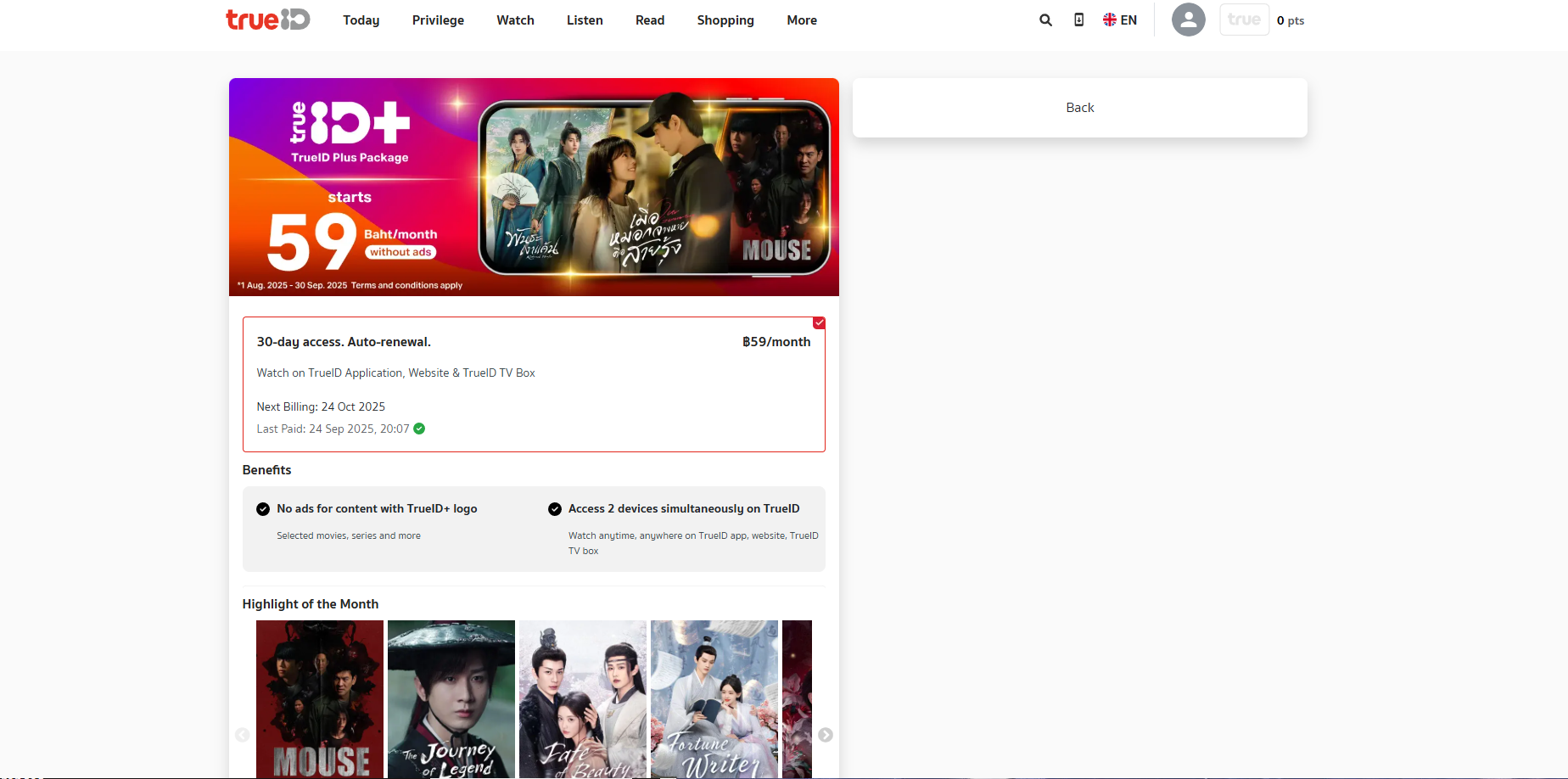The image size is (1568, 779).
Task: Open the search icon
Action: pos(1045,20)
